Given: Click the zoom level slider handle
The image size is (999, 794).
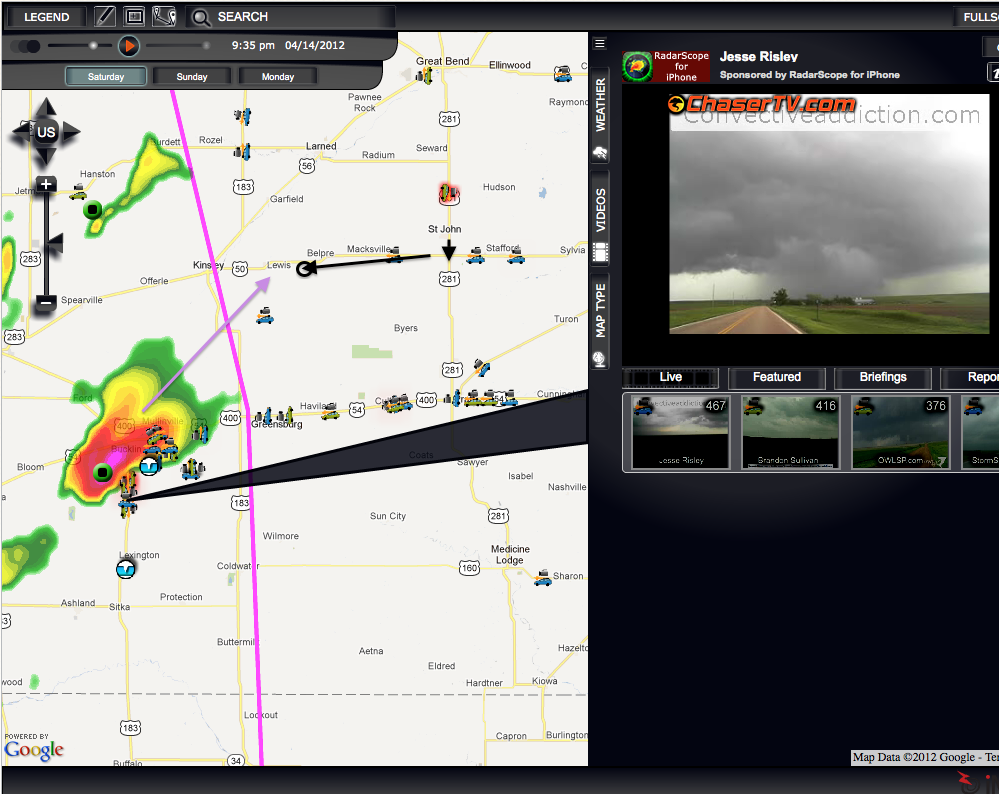Looking at the screenshot, I should tap(55, 243).
